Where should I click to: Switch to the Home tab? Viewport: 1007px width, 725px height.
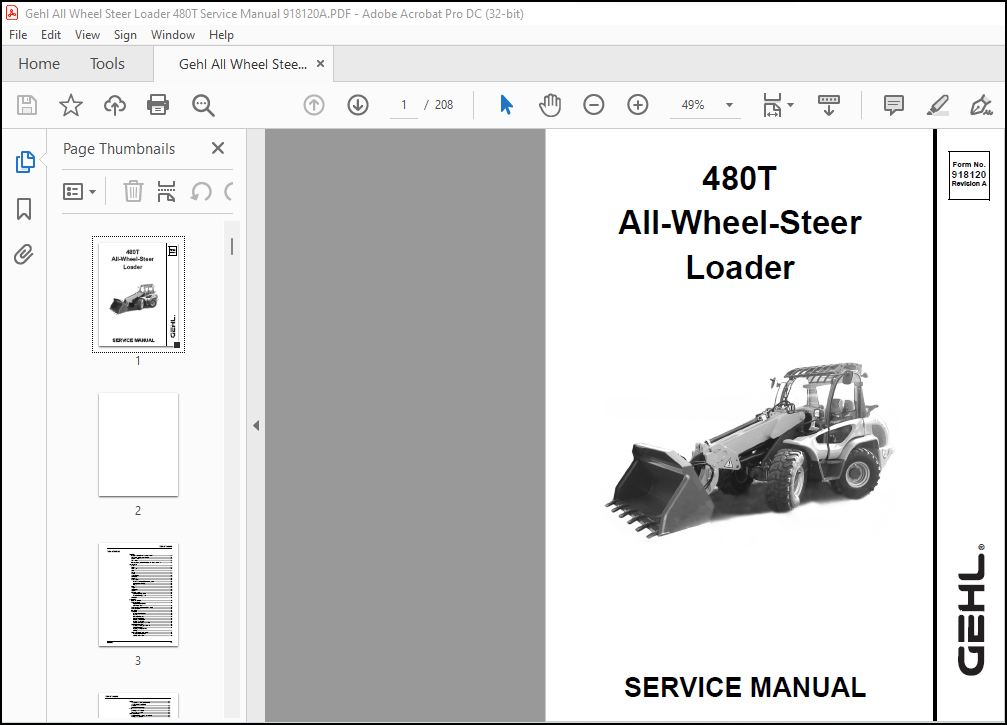(x=39, y=64)
